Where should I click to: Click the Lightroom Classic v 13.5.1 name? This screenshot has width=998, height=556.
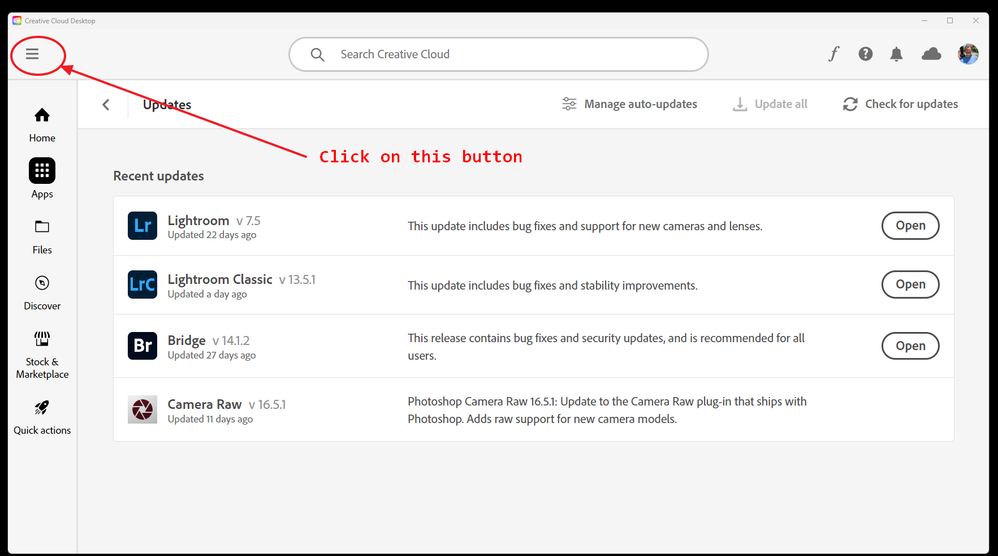click(x=241, y=279)
